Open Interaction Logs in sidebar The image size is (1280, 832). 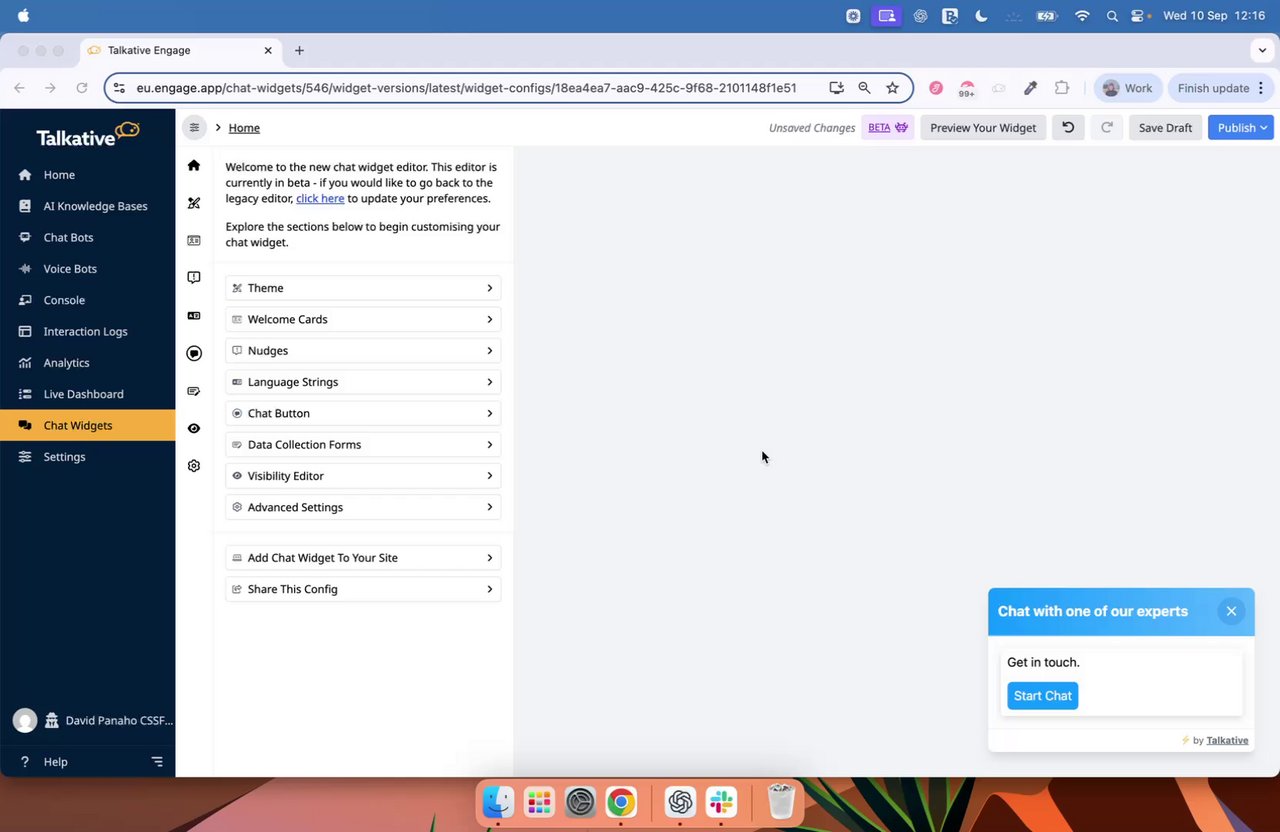[x=87, y=331]
